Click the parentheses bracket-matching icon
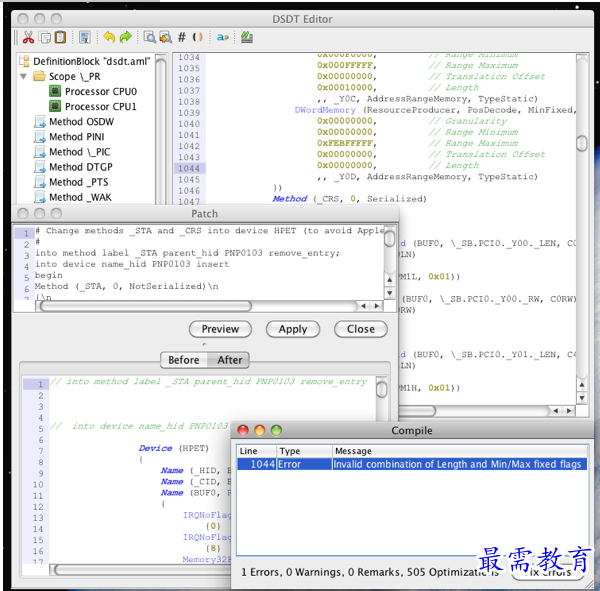The image size is (600, 591). [197, 37]
